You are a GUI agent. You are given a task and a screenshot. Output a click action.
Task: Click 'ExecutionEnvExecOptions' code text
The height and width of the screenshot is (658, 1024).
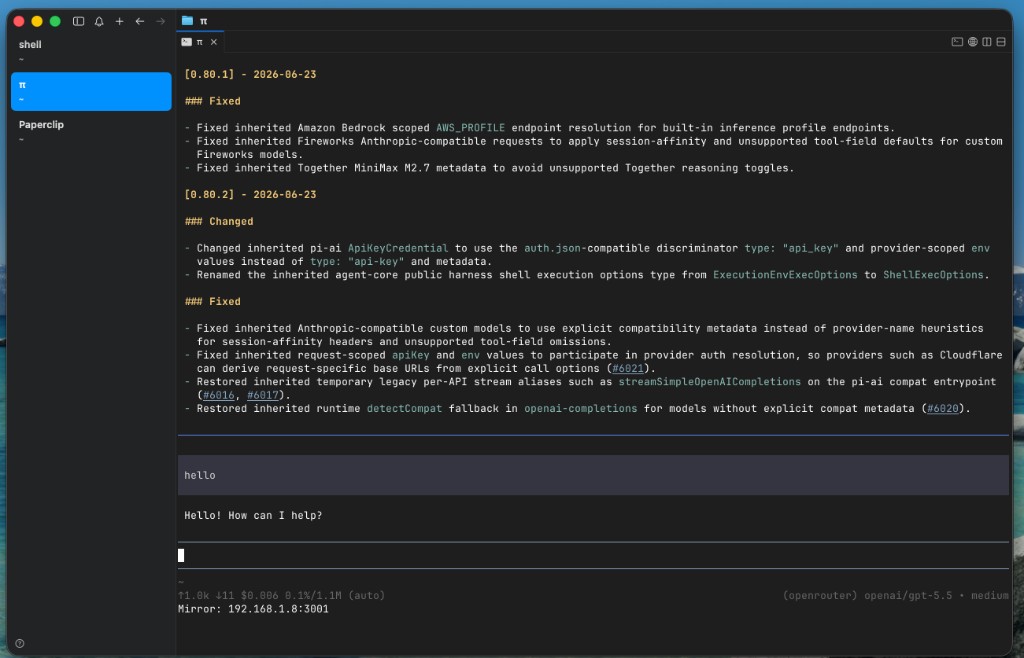[785, 275]
